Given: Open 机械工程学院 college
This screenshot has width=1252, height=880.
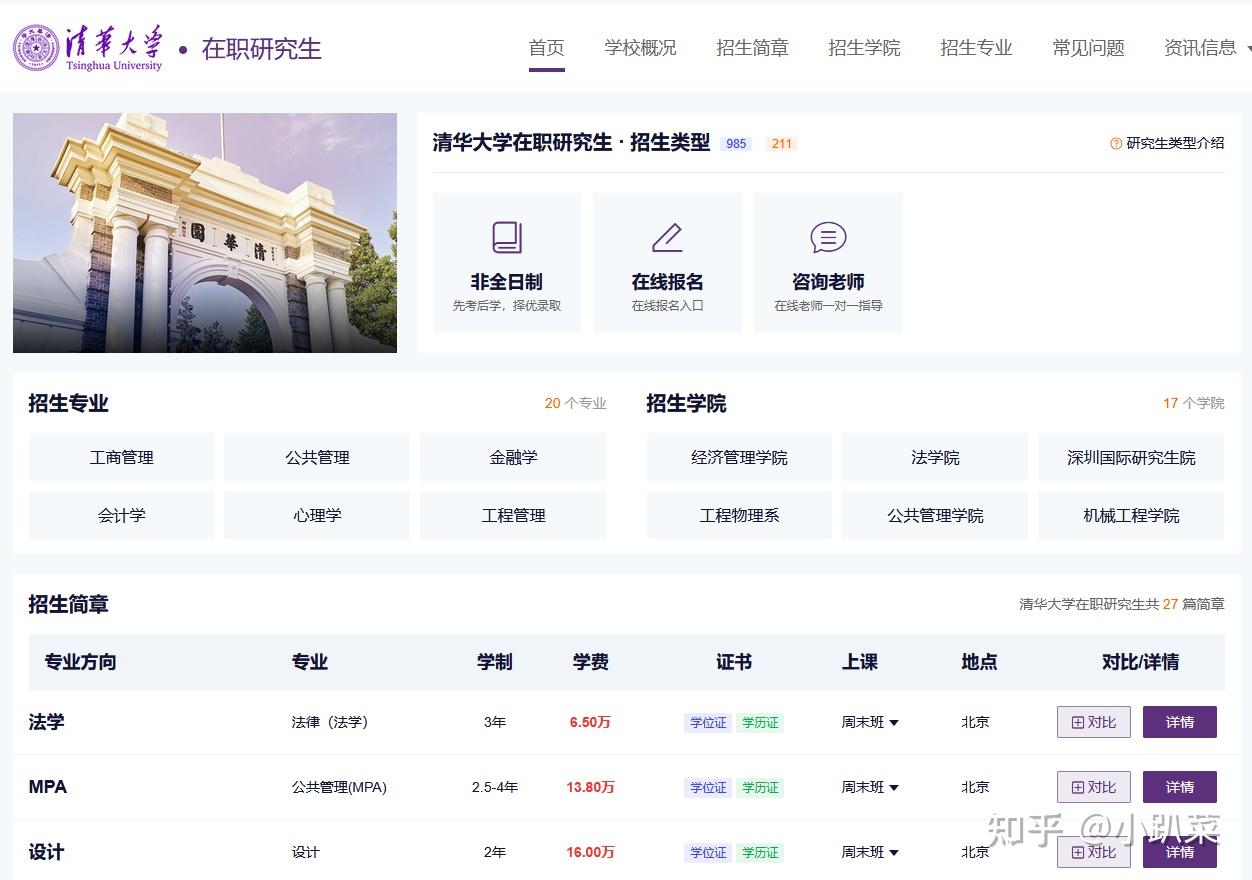Looking at the screenshot, I should tap(1131, 515).
